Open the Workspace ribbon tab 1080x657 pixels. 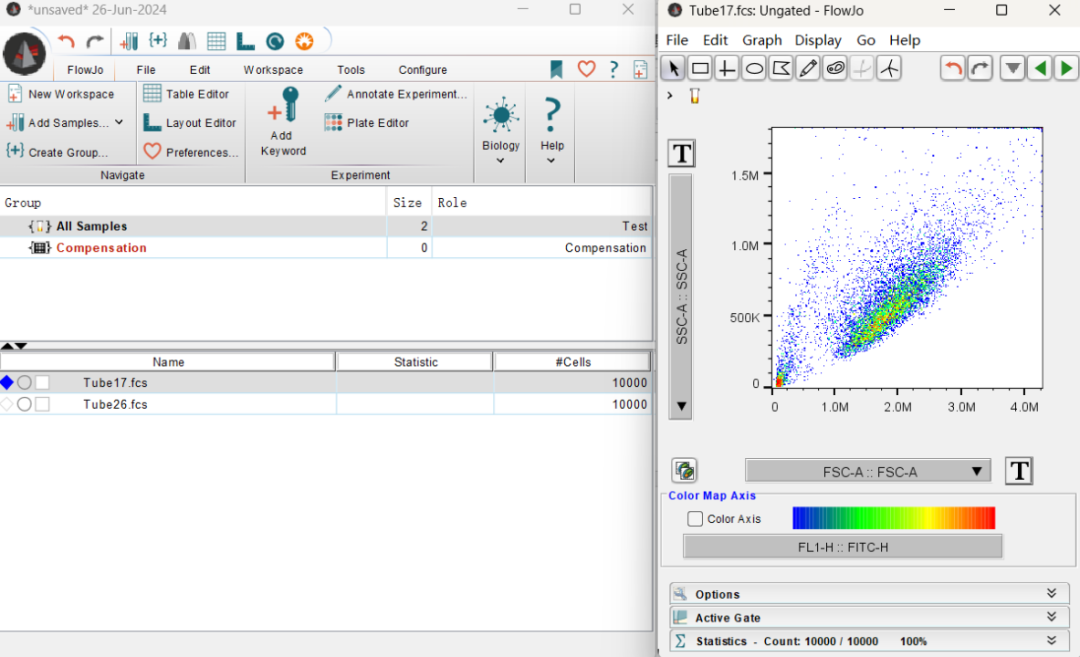(273, 70)
